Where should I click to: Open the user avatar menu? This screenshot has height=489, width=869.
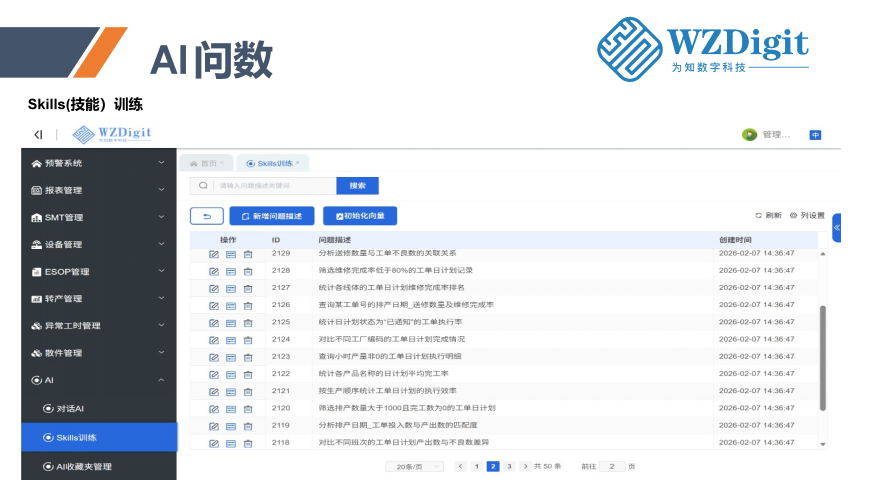pos(749,135)
